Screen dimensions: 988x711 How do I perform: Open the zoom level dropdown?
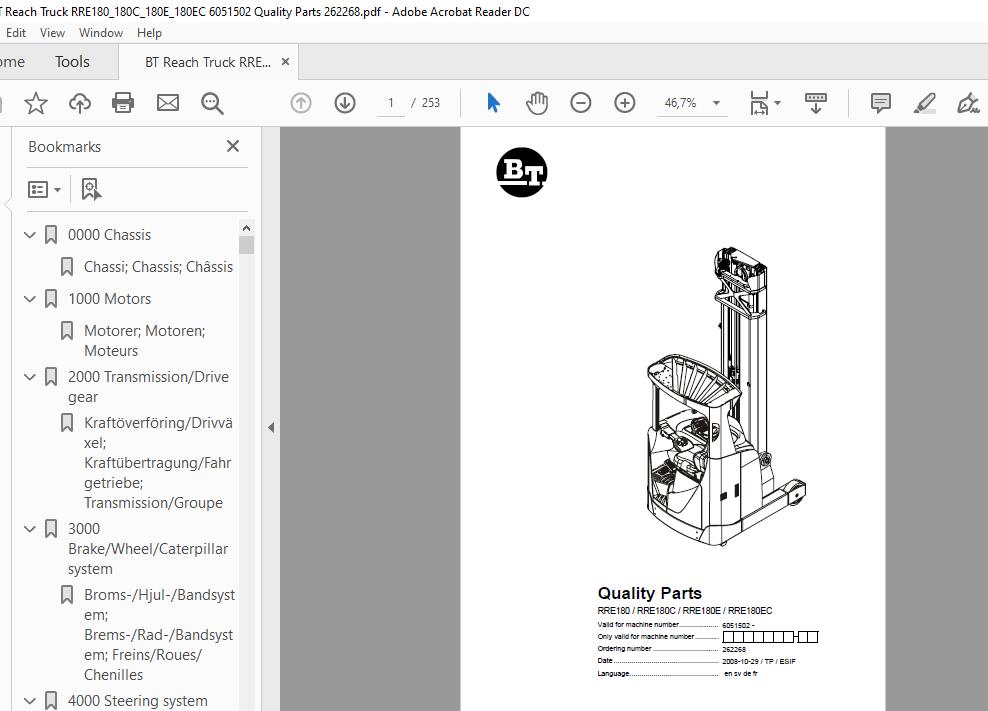click(716, 103)
